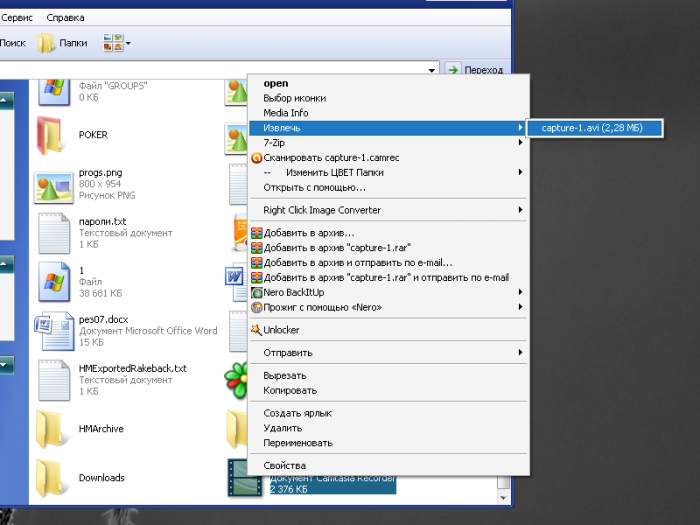The image size is (700, 525).
Task: Collapse the top left task pane section
Action: point(5,101)
